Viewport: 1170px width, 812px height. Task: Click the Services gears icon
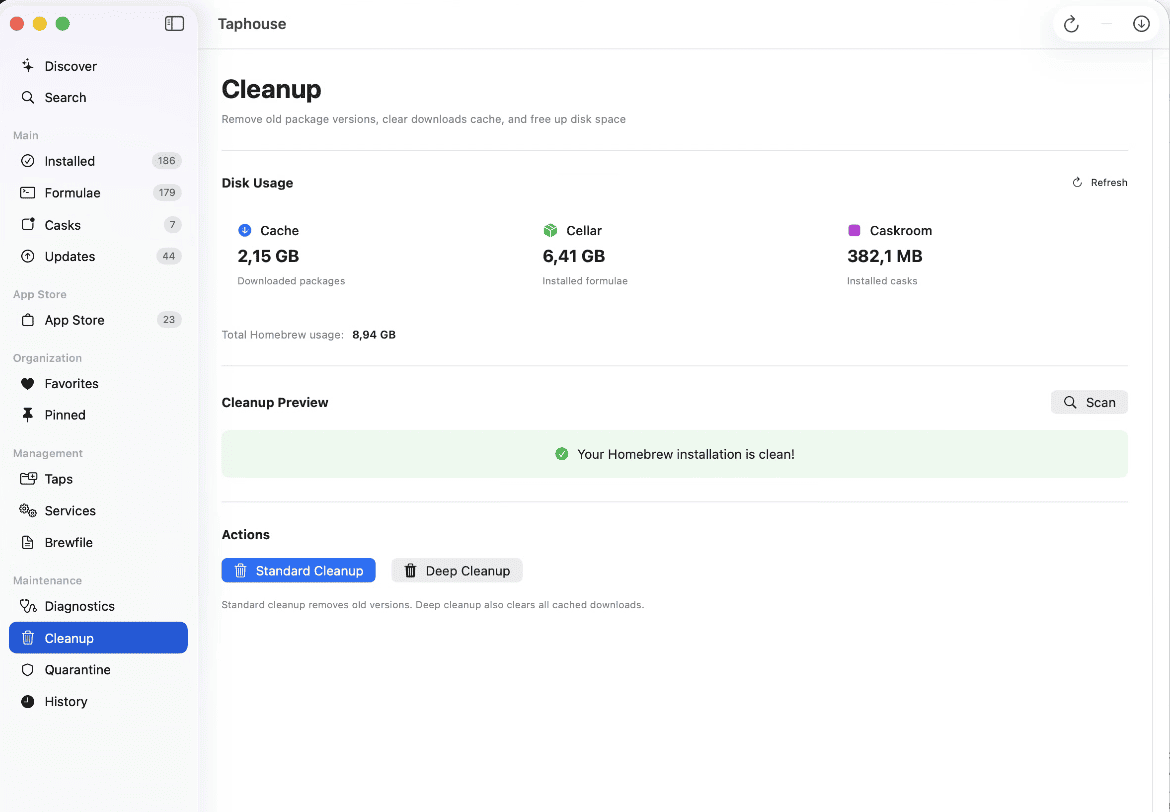28,510
